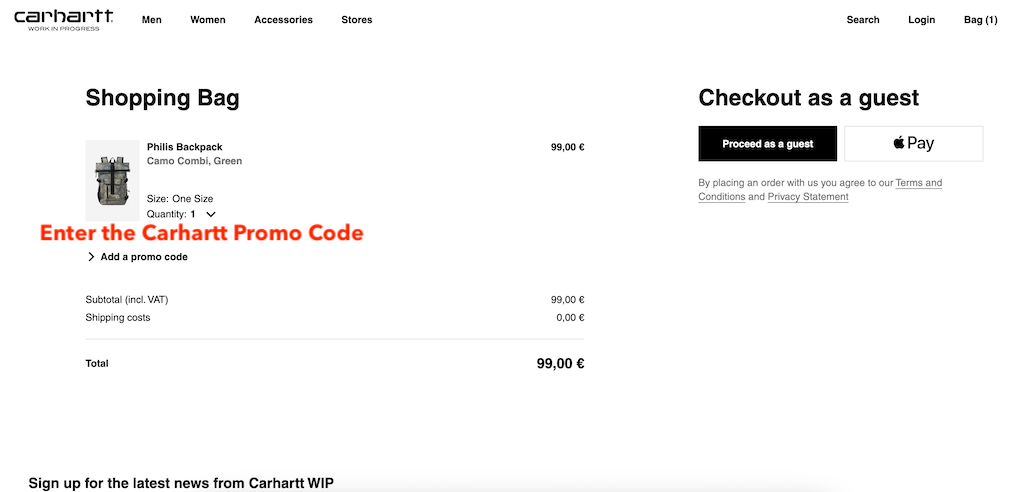
Task: Click the Total price 99,00 €
Action: [x=560, y=363]
